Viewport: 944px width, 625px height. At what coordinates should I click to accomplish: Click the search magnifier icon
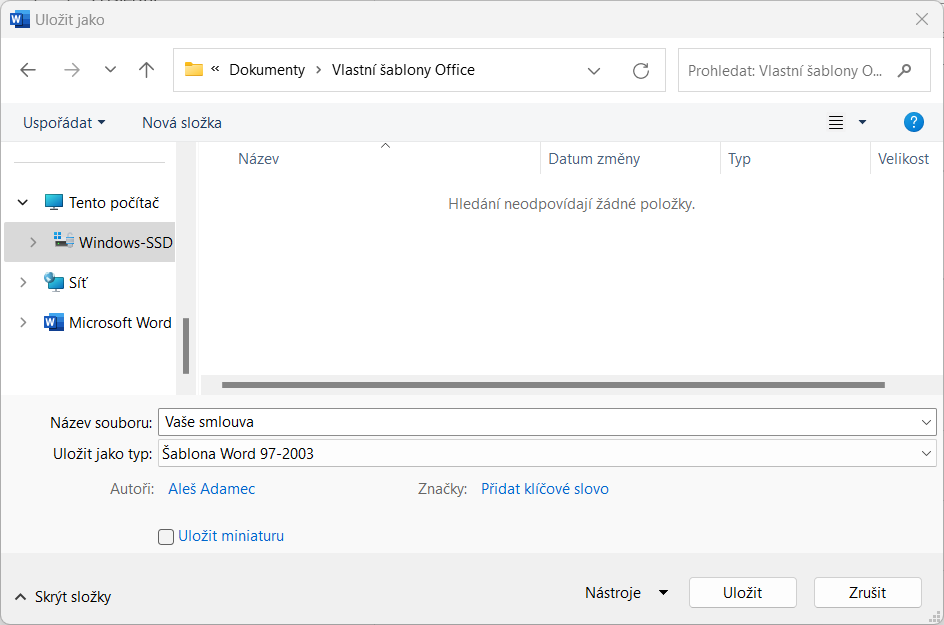[x=905, y=71]
